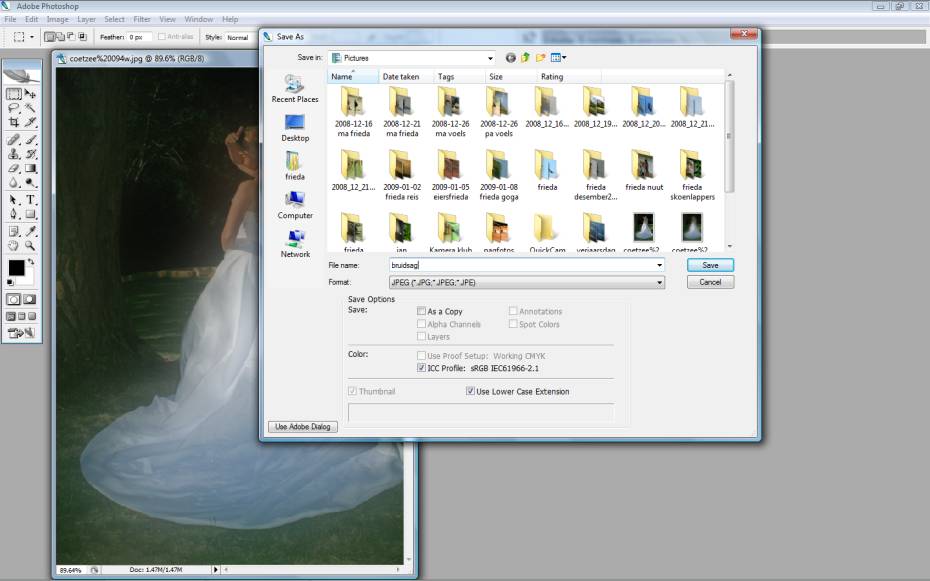Click the black foreground color swatch
The image size is (930, 581).
[x=16, y=268]
